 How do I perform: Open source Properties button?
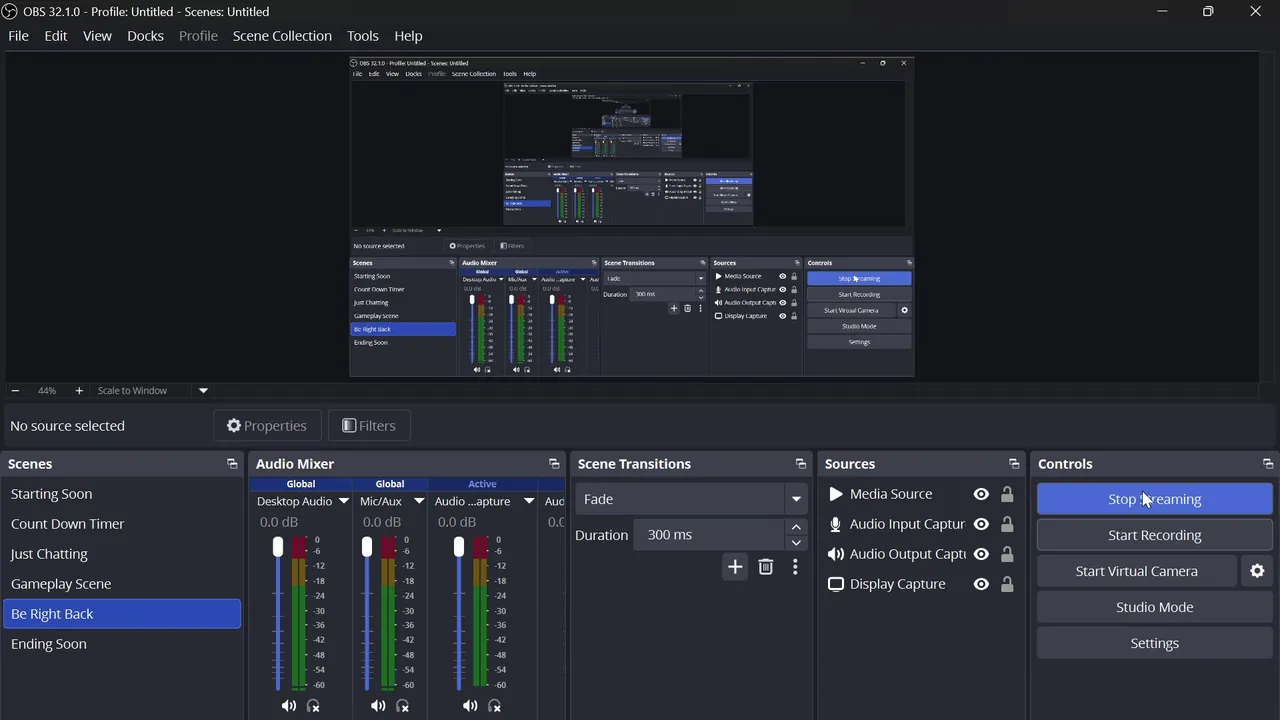tap(267, 426)
